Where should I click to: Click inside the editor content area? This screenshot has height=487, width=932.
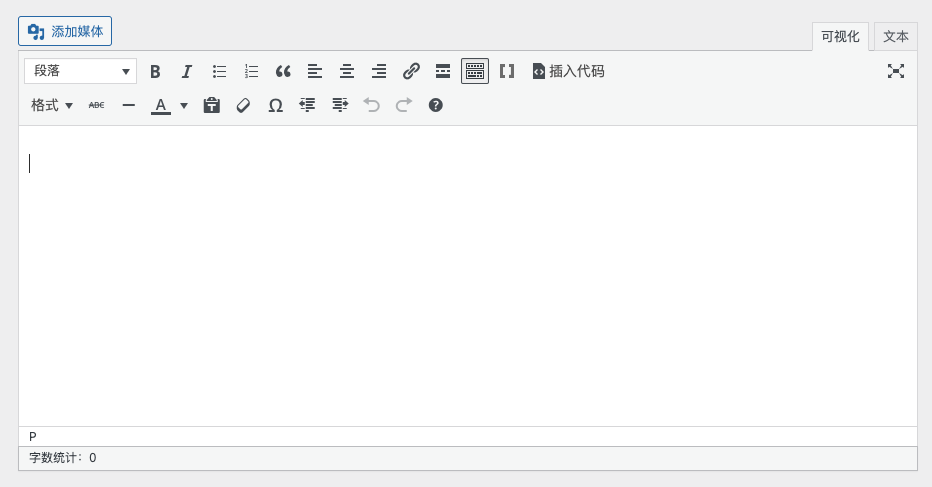point(467,275)
